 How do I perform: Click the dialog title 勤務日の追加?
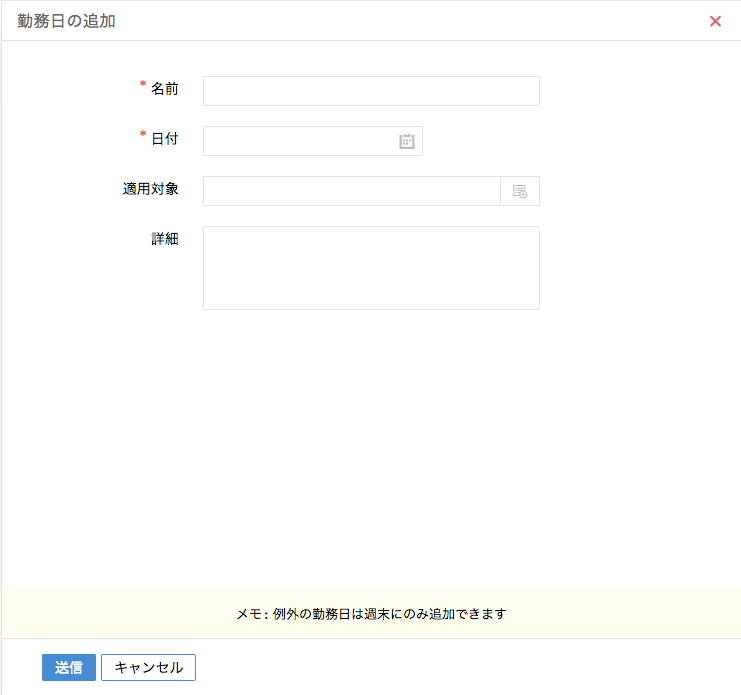tap(66, 21)
